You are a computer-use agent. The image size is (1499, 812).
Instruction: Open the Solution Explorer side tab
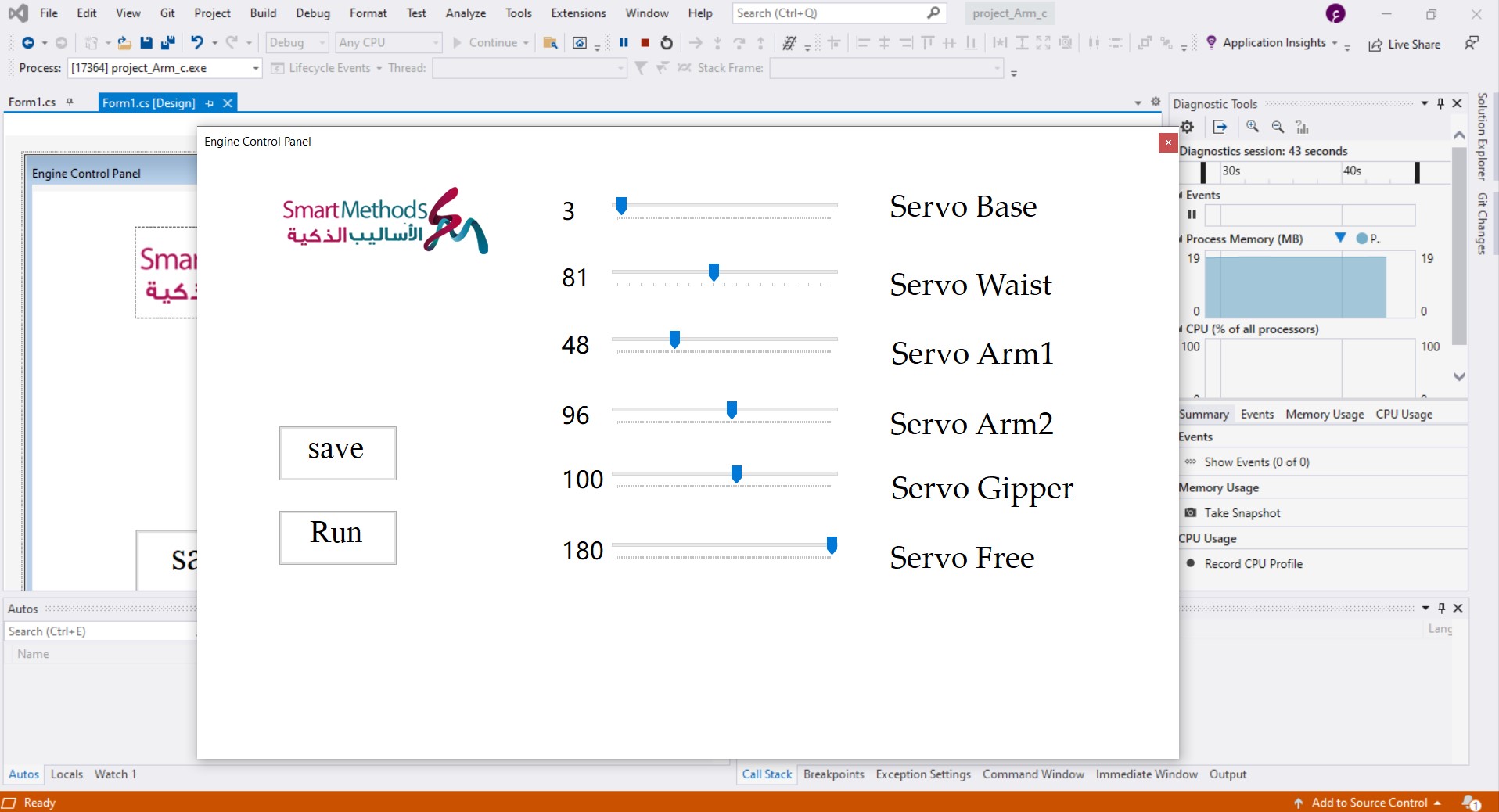[x=1482, y=137]
